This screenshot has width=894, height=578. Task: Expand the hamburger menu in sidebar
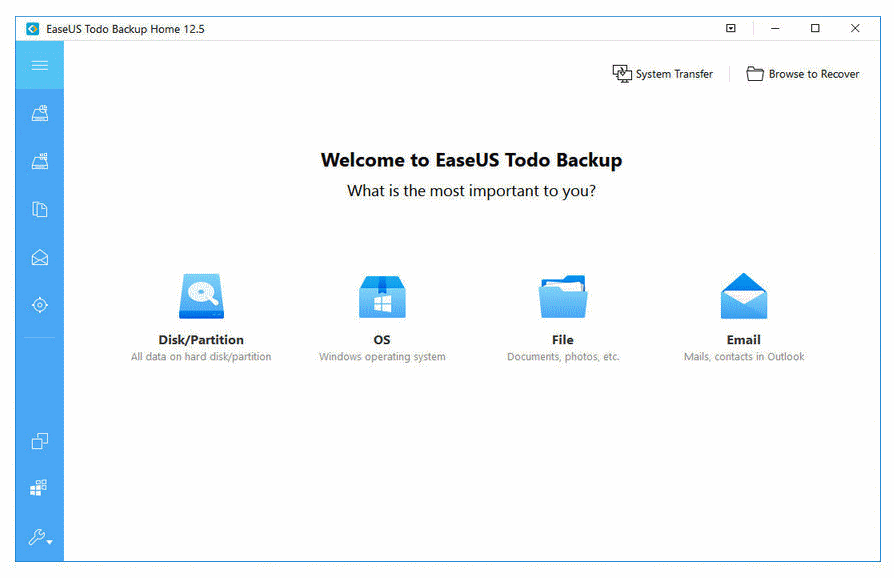(x=39, y=65)
